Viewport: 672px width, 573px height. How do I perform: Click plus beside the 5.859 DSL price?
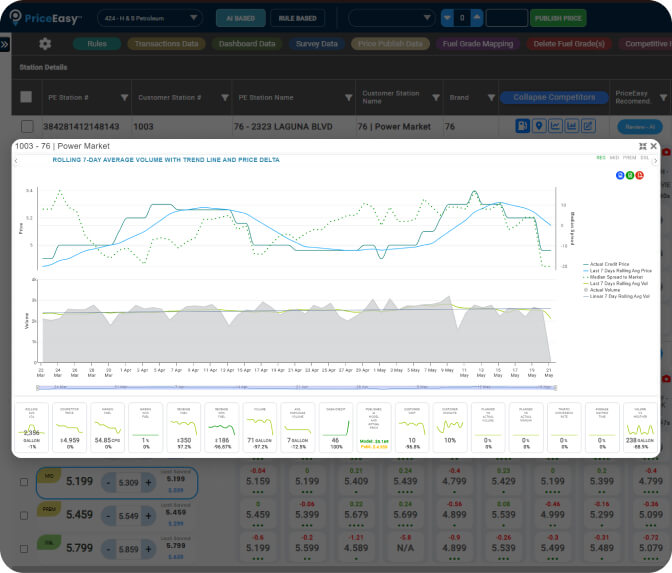tap(148, 549)
